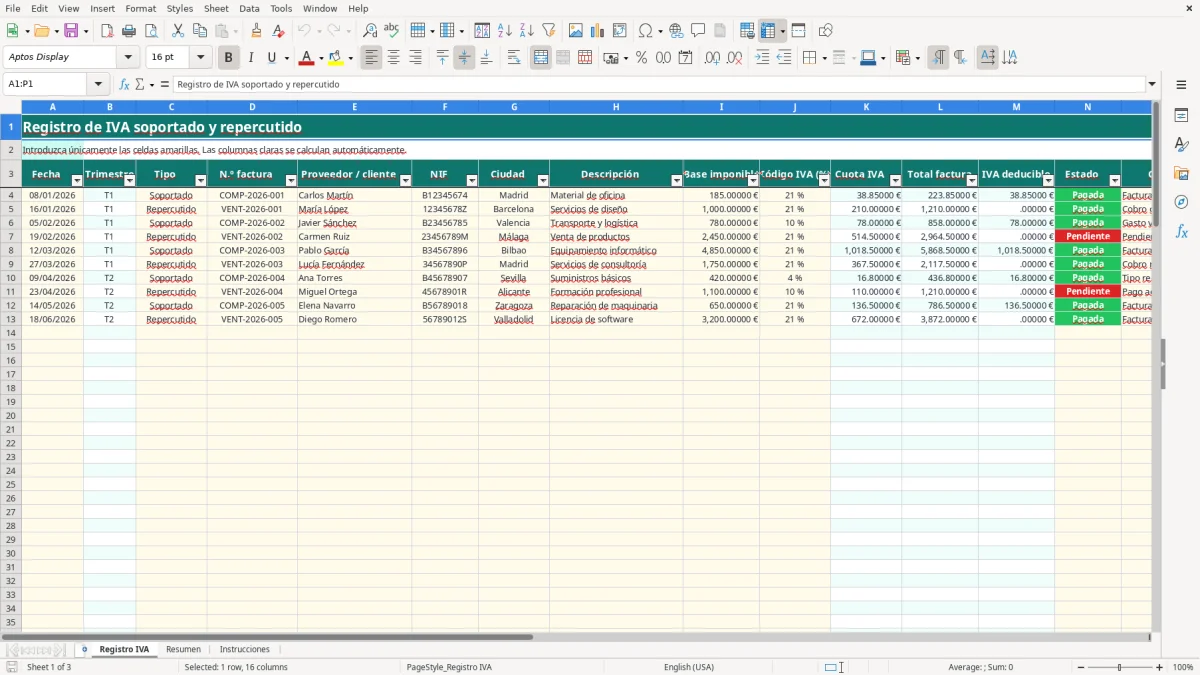Toggle Underline formatting
Viewport: 1200px width, 675px height.
(x=271, y=58)
